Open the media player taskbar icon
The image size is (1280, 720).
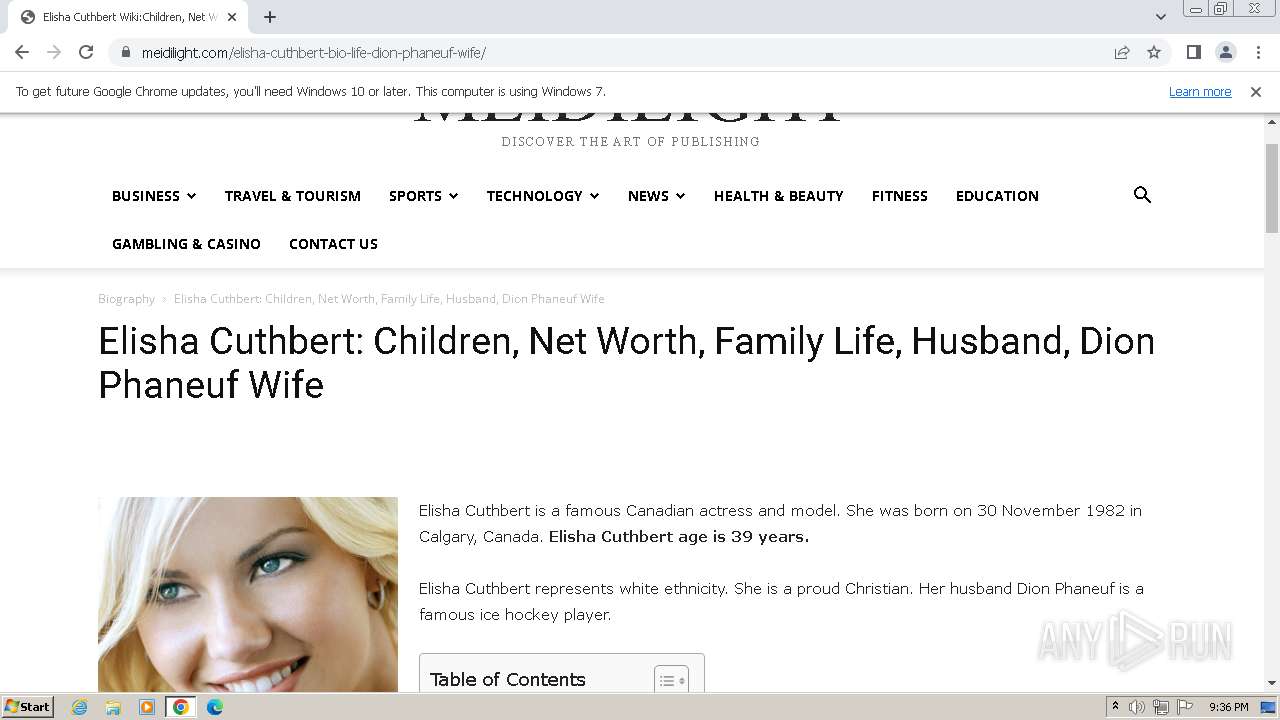pyautogui.click(x=147, y=707)
